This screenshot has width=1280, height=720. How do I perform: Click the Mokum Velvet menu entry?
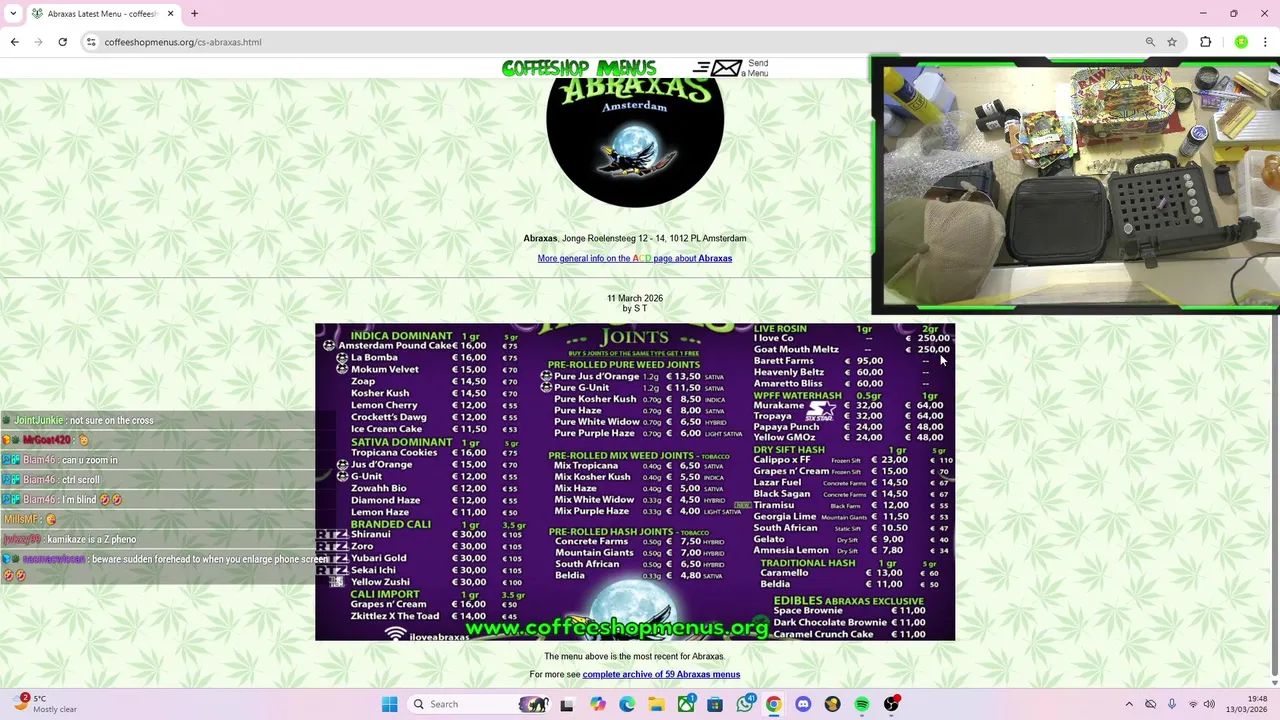tap(385, 369)
